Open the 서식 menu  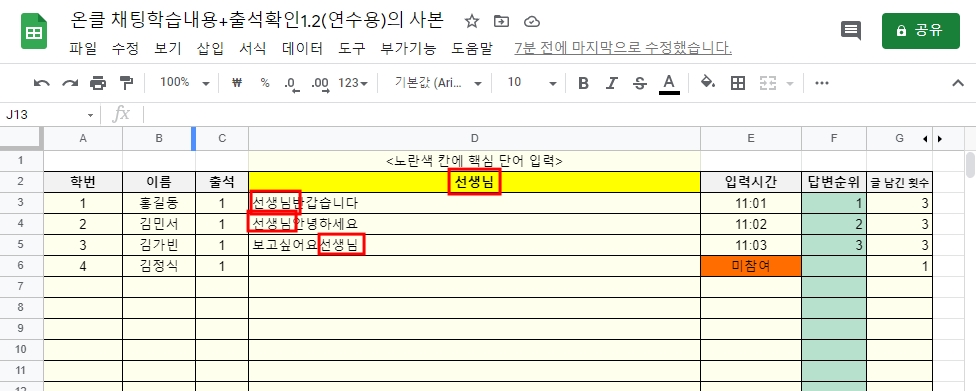(253, 48)
